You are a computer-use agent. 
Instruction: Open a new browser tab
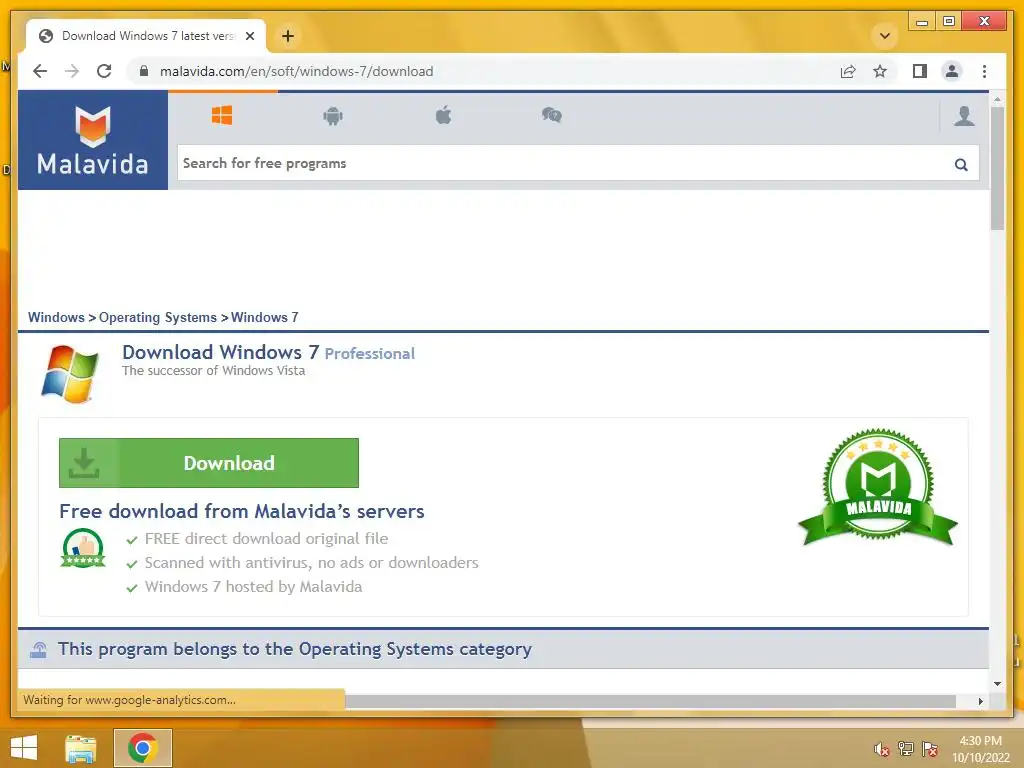[x=287, y=36]
